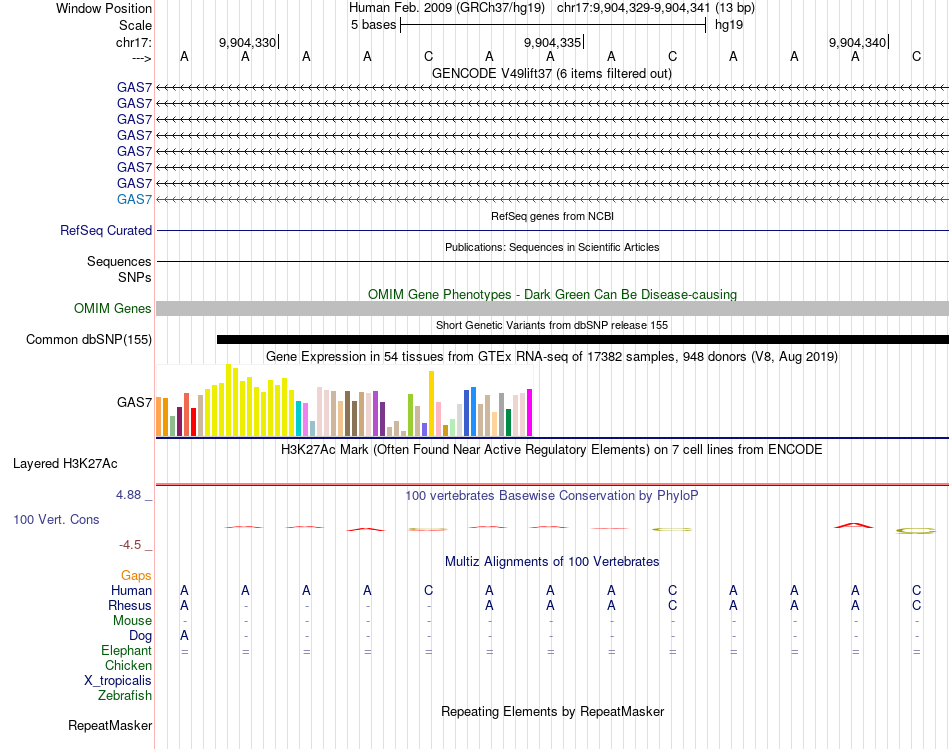Click the Sequences track label
This screenshot has height=749, width=950.
click(119, 262)
